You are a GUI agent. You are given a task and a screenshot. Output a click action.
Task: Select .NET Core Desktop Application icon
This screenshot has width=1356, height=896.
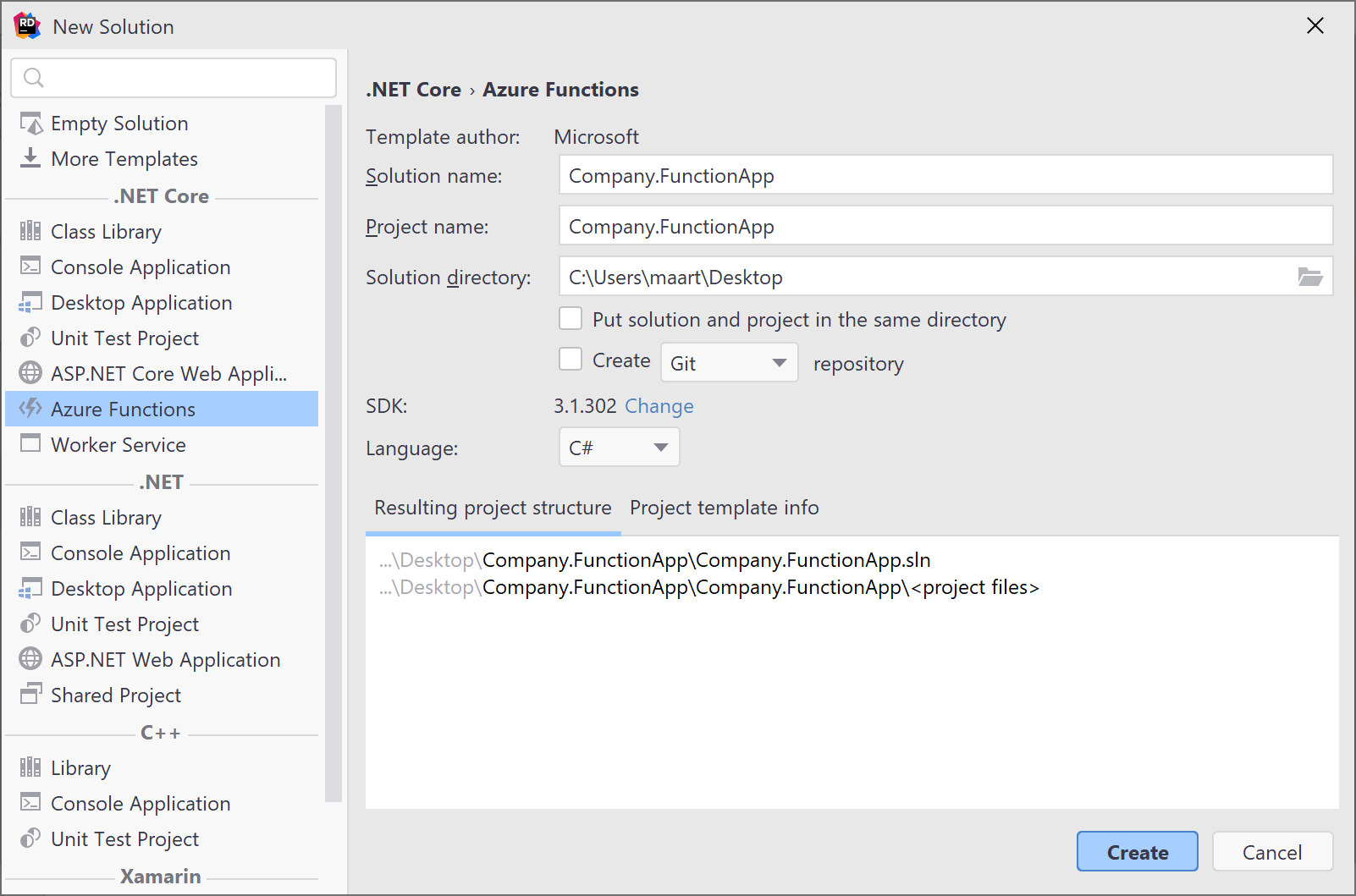tap(30, 302)
